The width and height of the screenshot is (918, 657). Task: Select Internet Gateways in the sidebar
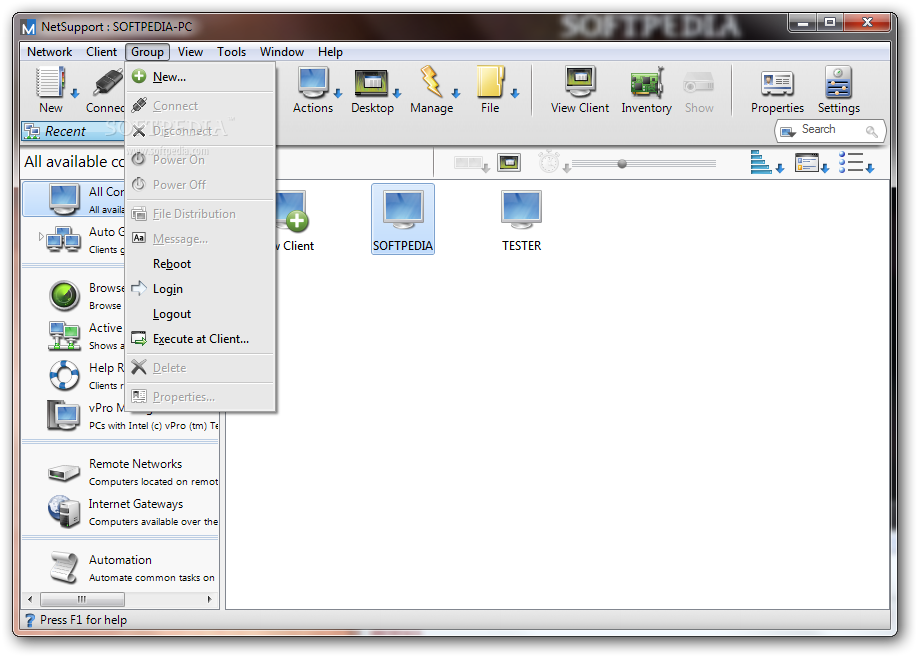pyautogui.click(x=121, y=512)
